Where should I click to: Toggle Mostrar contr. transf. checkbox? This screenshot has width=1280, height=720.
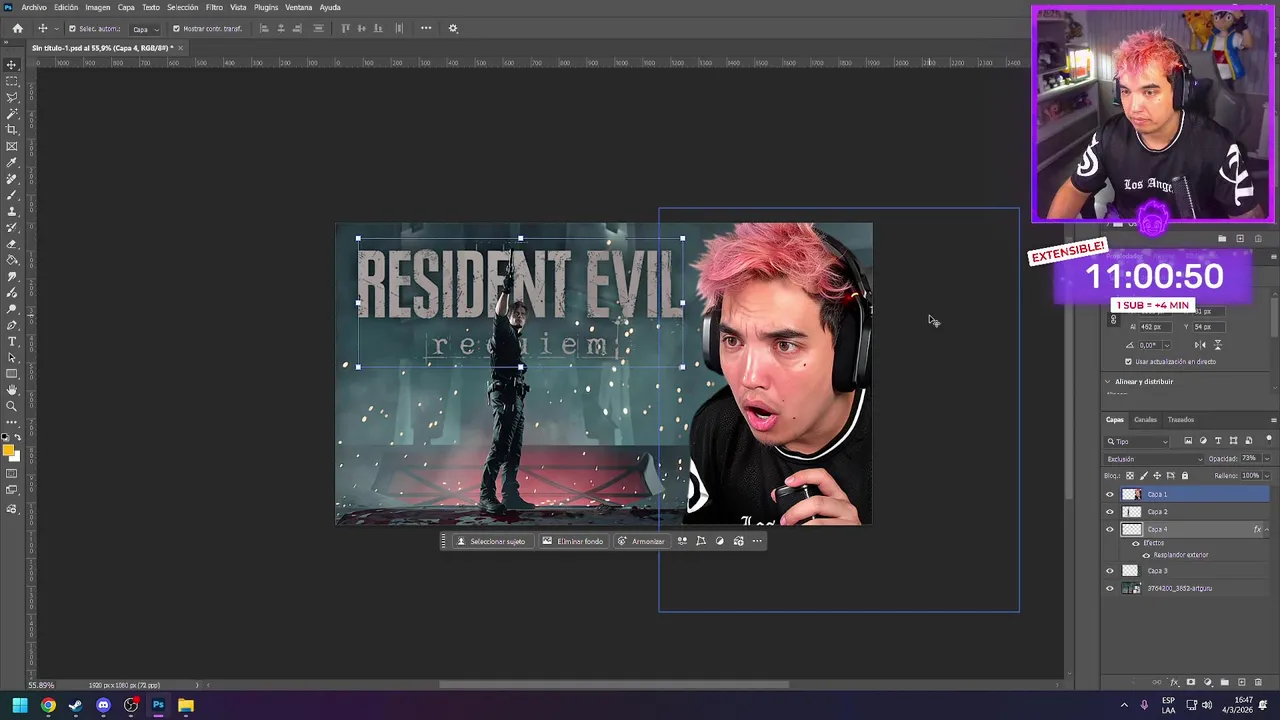[176, 28]
